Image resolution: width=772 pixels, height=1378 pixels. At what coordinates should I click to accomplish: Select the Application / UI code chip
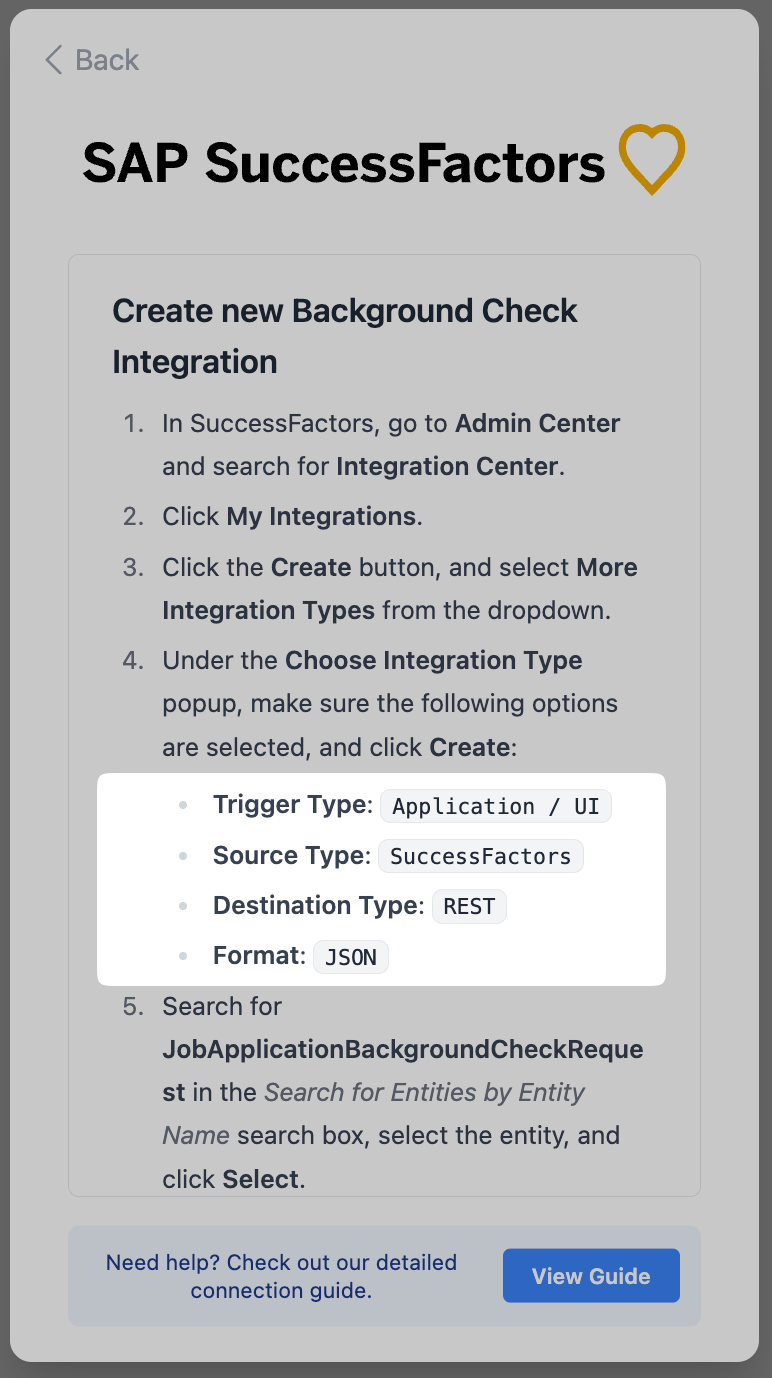(495, 806)
